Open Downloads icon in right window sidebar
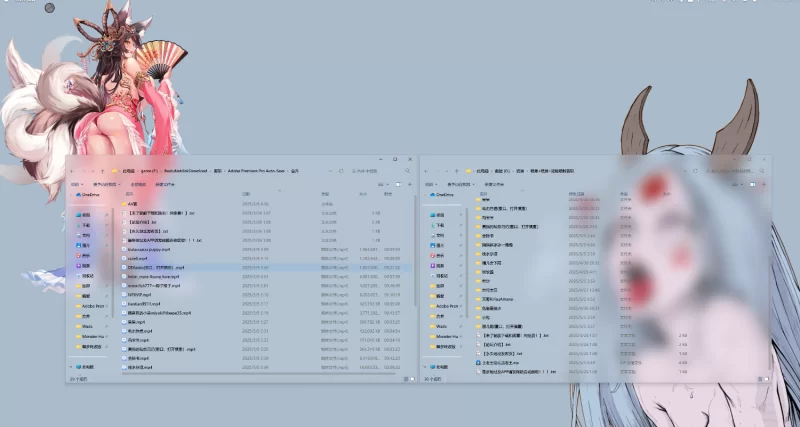 [x=433, y=225]
